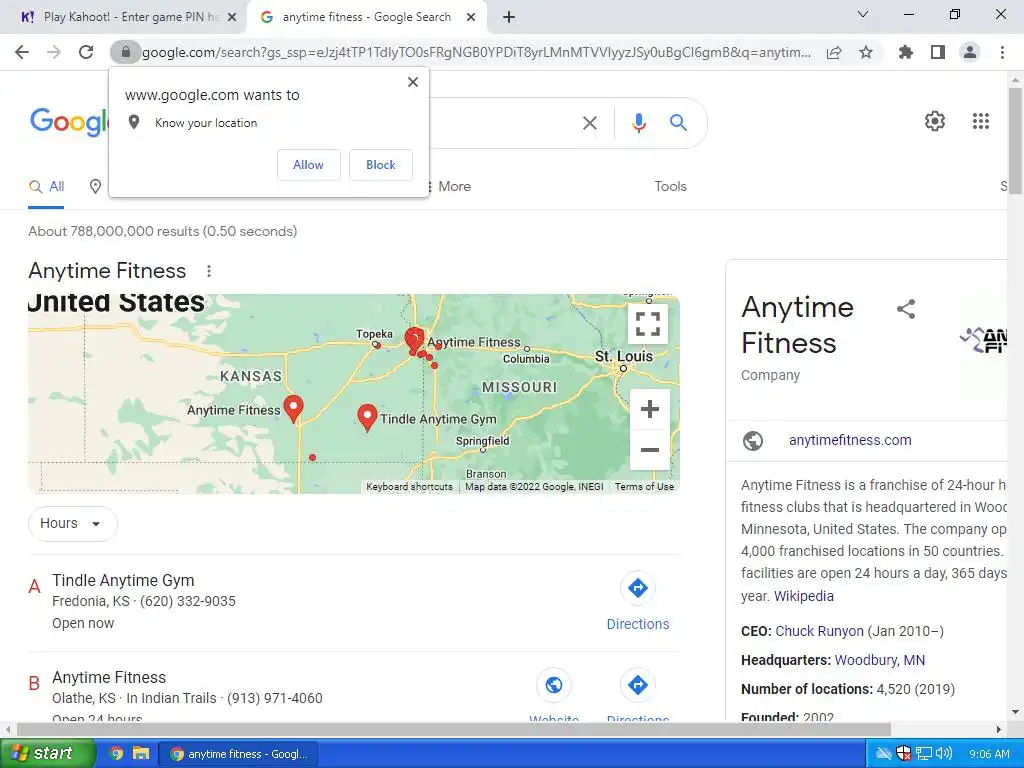The image size is (1024, 768).
Task: Reload the current page
Action: 86,52
